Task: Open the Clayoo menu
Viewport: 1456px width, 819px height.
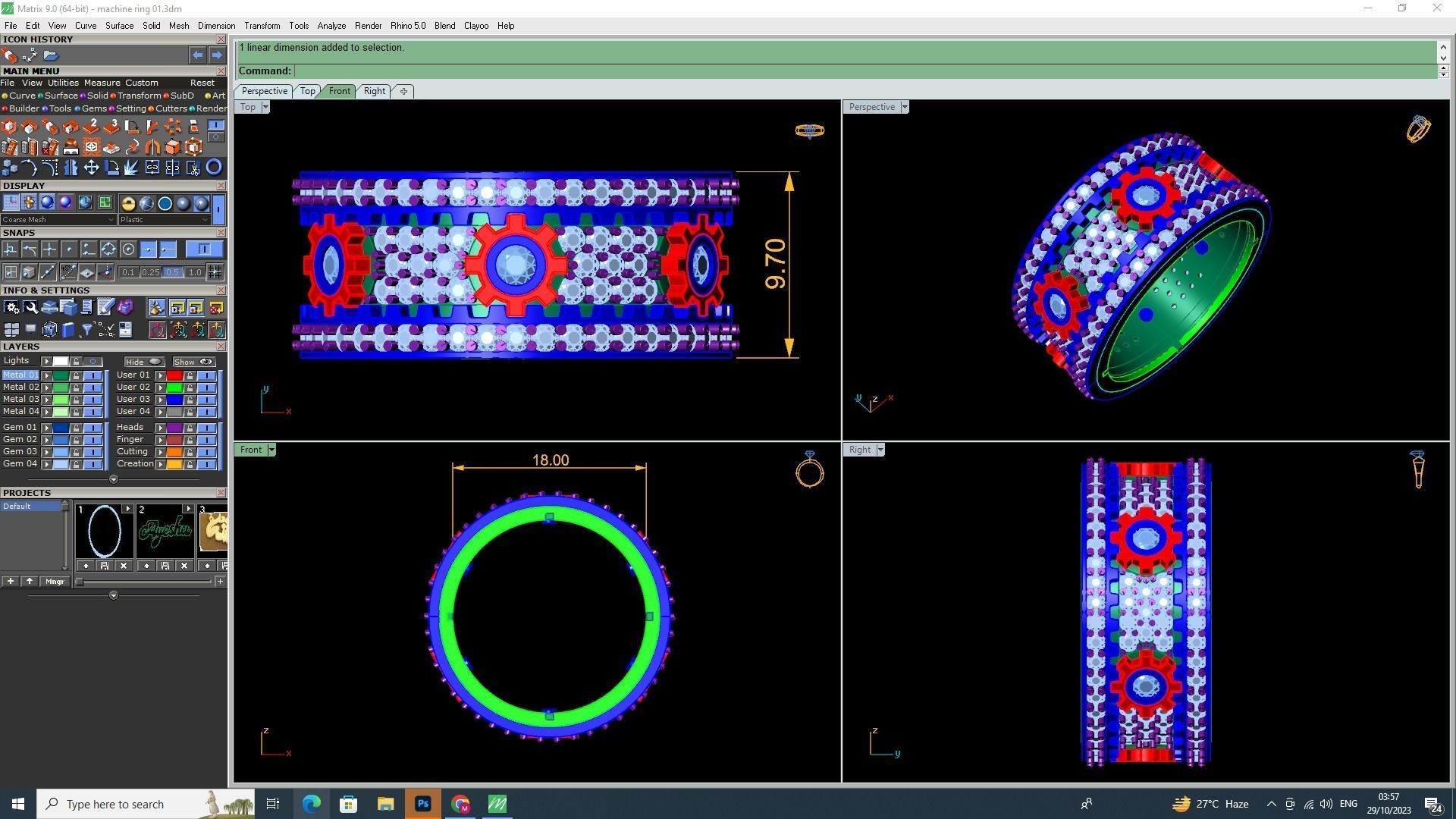Action: (475, 26)
